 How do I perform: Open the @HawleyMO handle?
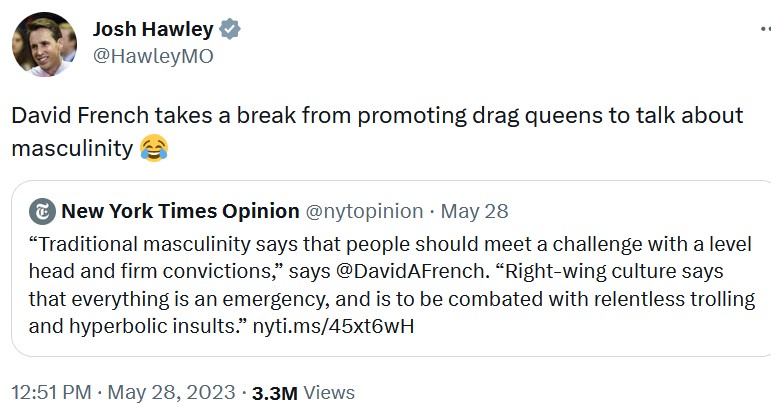pos(153,56)
